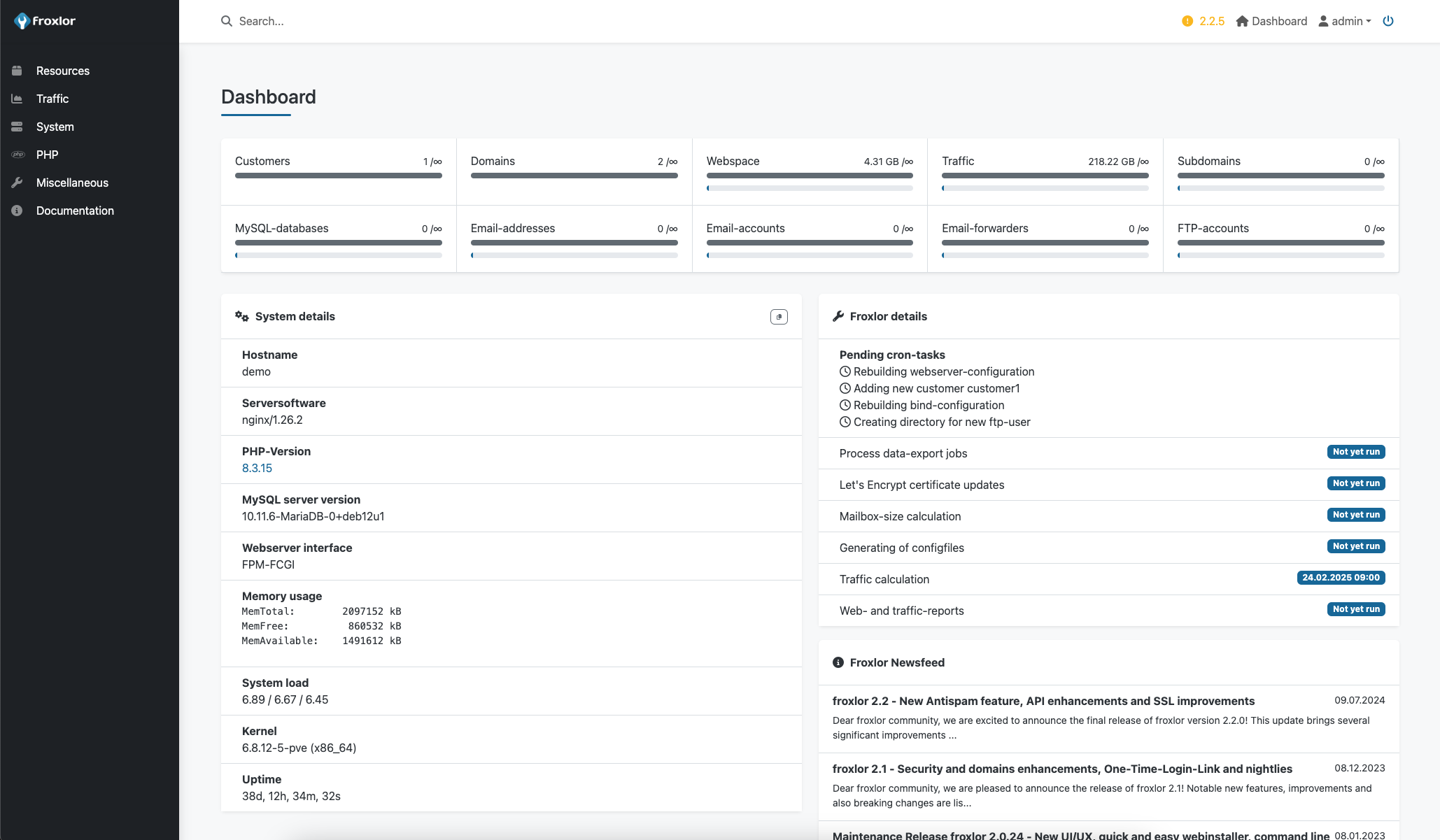Open Dashboard link in top bar
This screenshot has width=1440, height=840.
(x=1271, y=21)
